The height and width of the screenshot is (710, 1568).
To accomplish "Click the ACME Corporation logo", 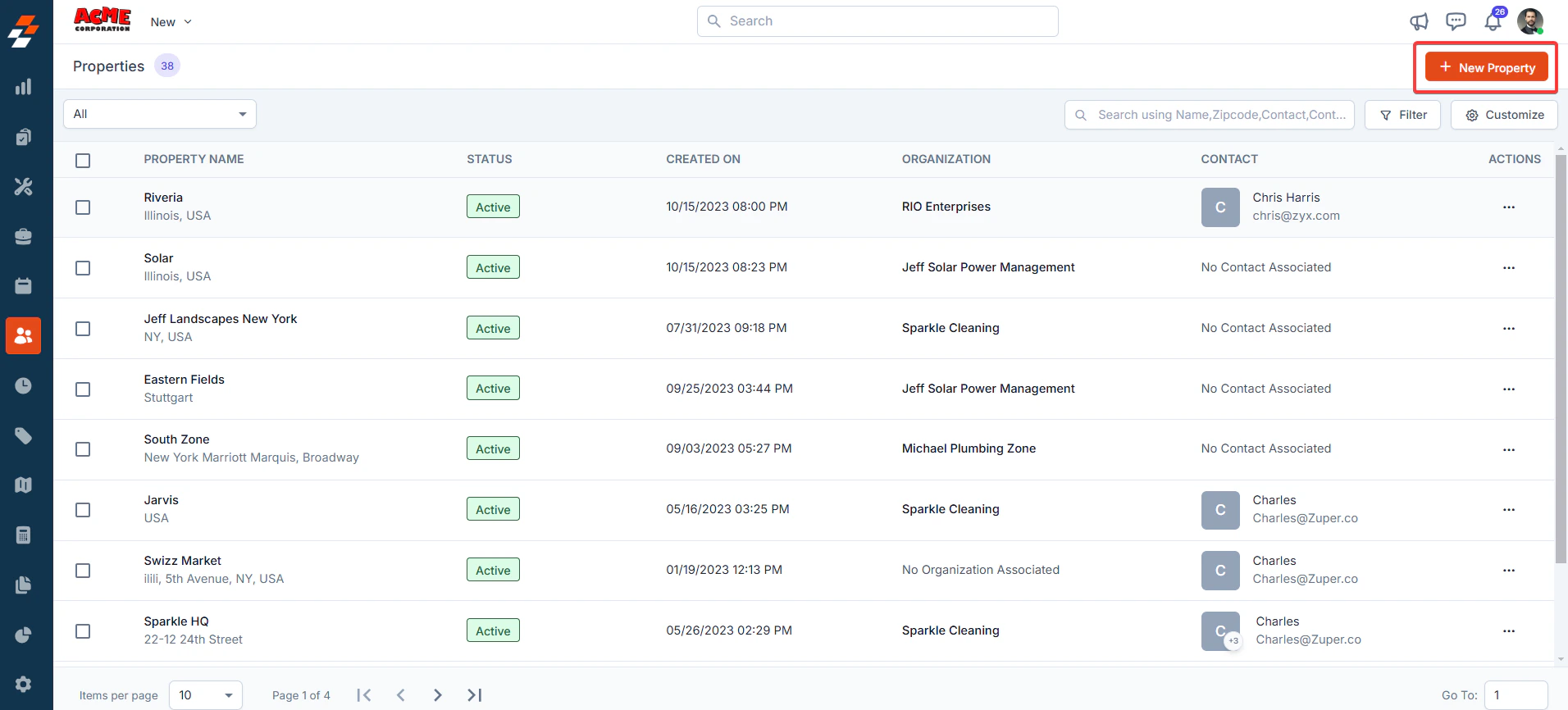I will [x=103, y=20].
